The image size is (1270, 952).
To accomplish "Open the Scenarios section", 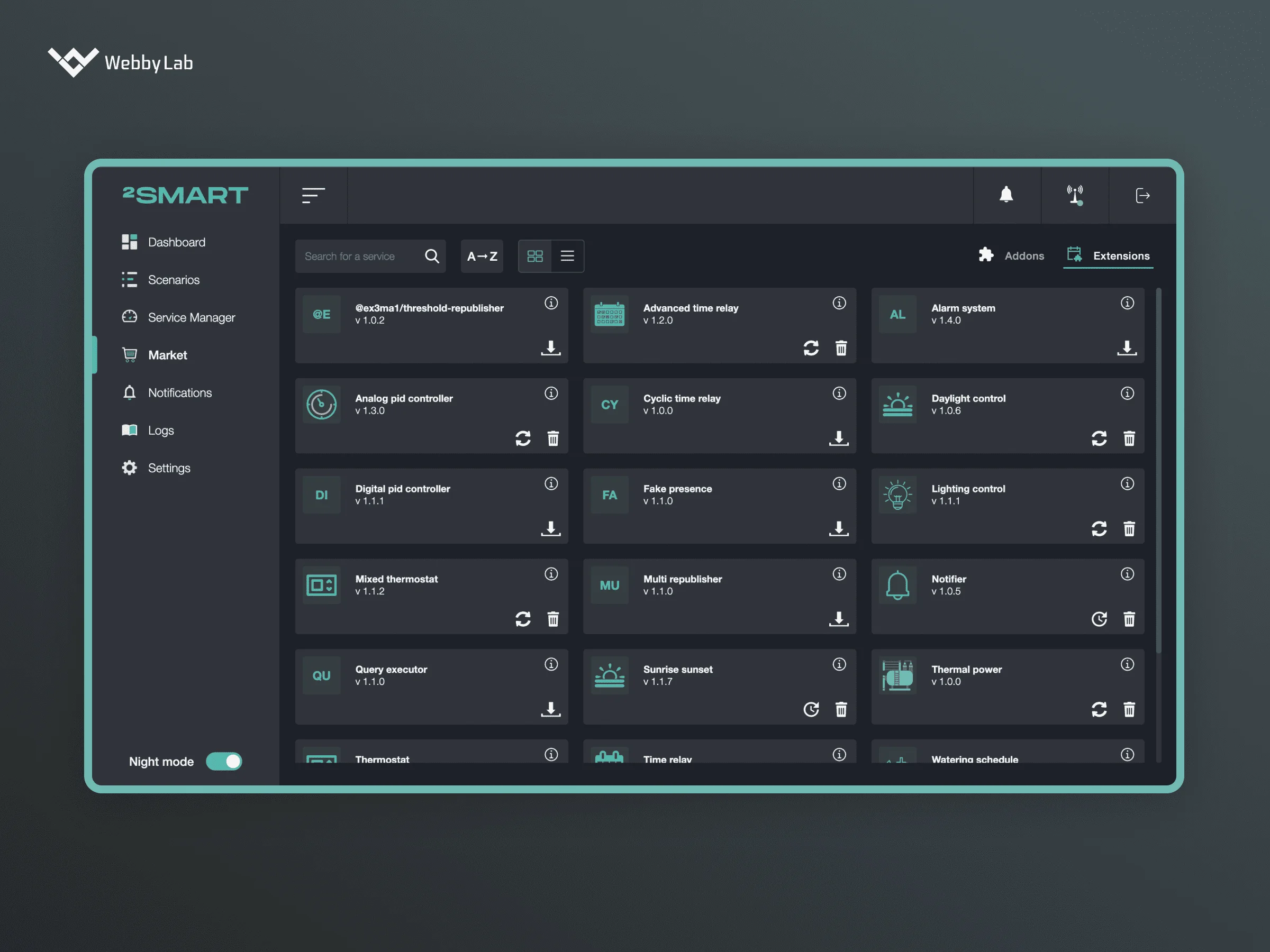I will tap(174, 279).
